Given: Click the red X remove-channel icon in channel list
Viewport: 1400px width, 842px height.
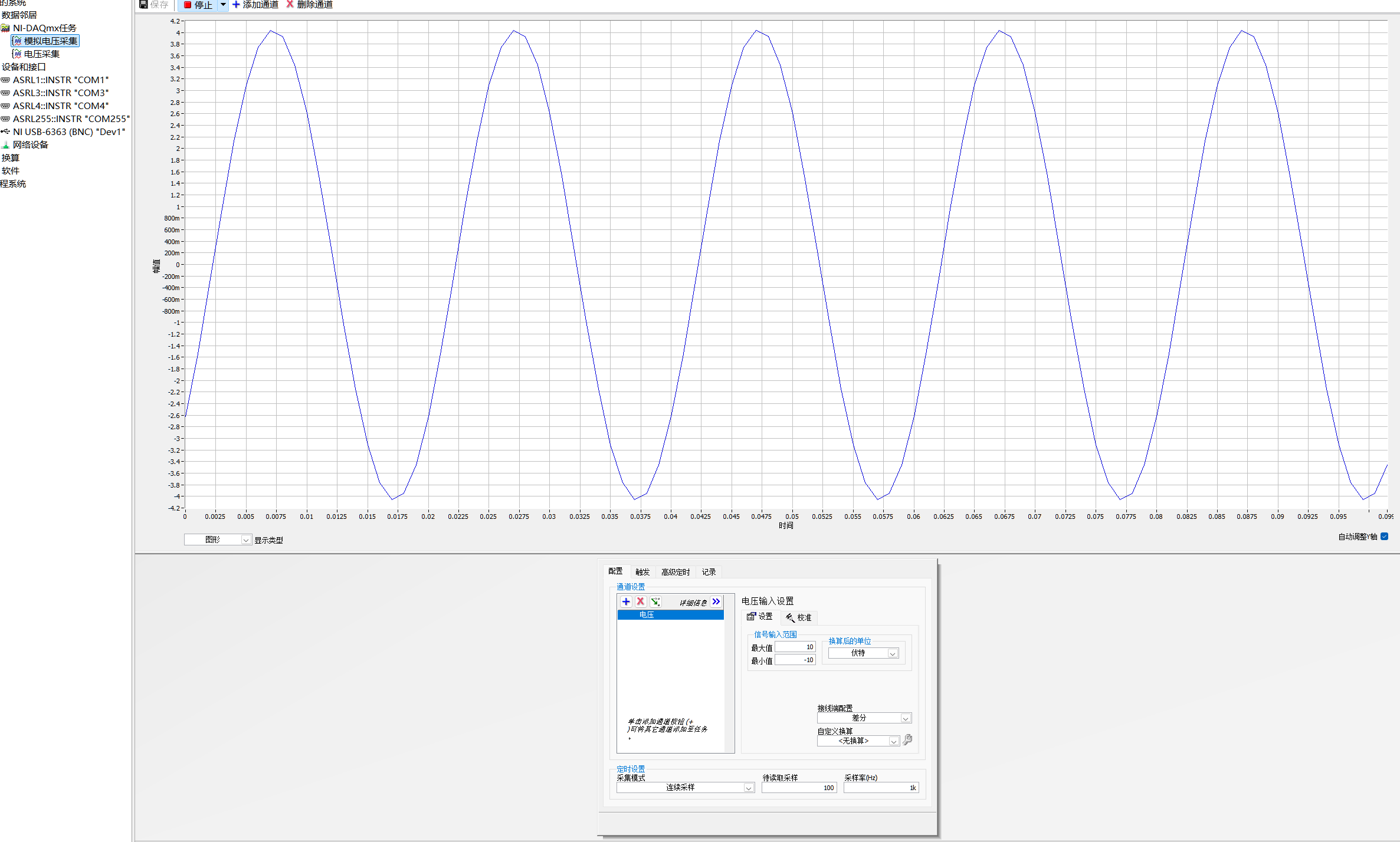Looking at the screenshot, I should coord(640,601).
